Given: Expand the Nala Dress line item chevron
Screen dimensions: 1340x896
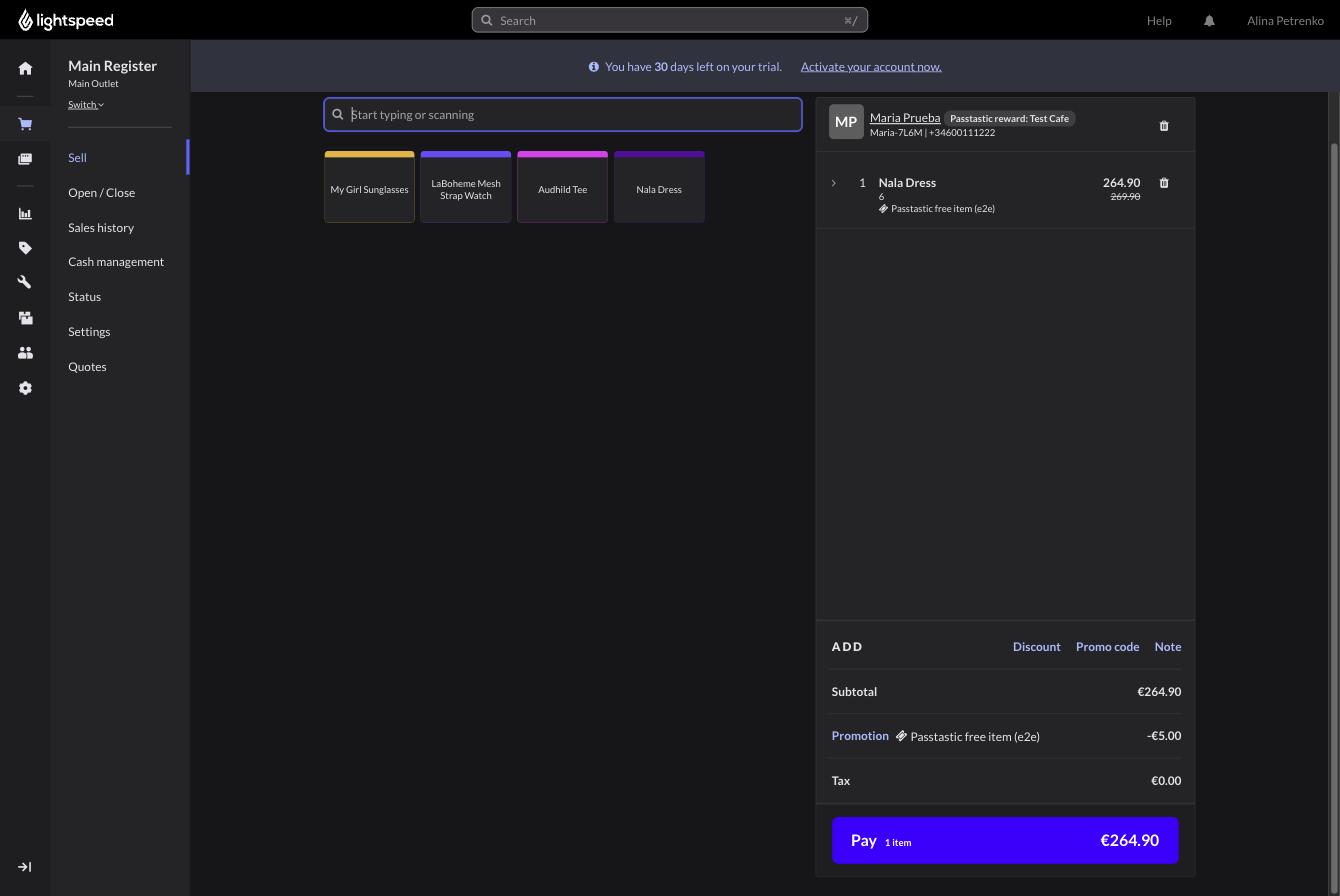Looking at the screenshot, I should [834, 183].
